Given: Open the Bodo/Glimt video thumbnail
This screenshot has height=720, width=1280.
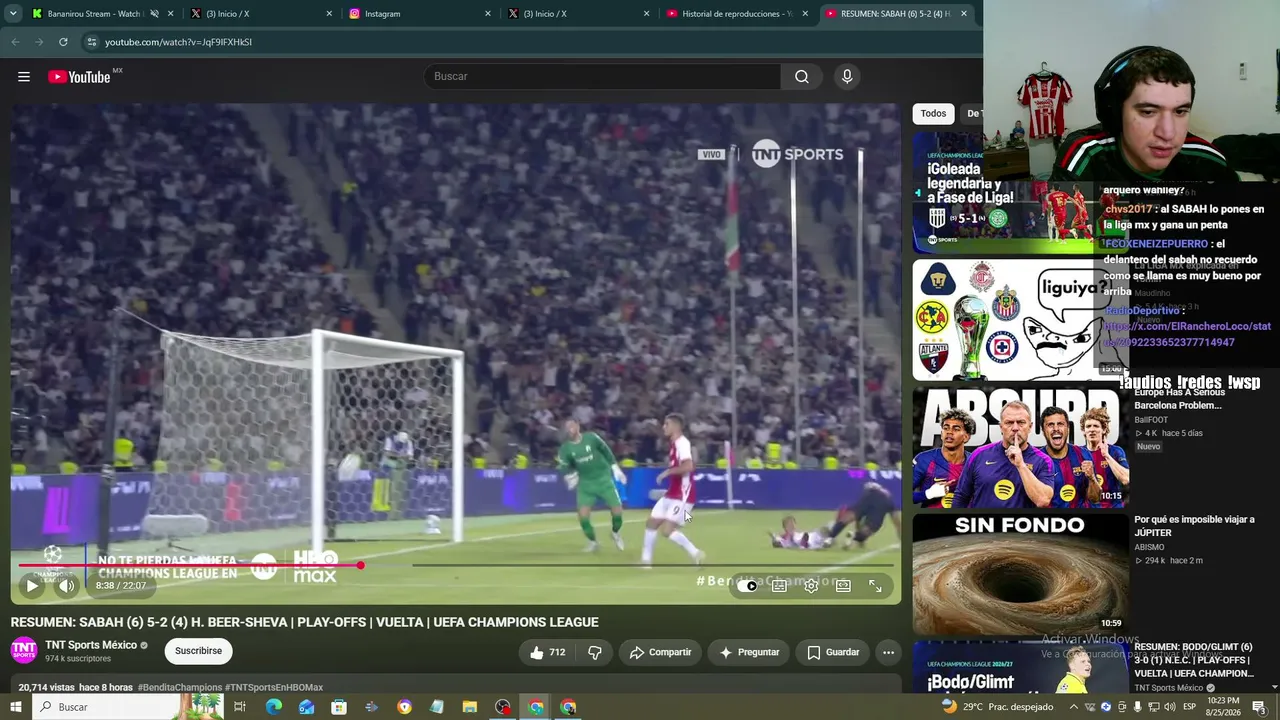Looking at the screenshot, I should (1021, 667).
